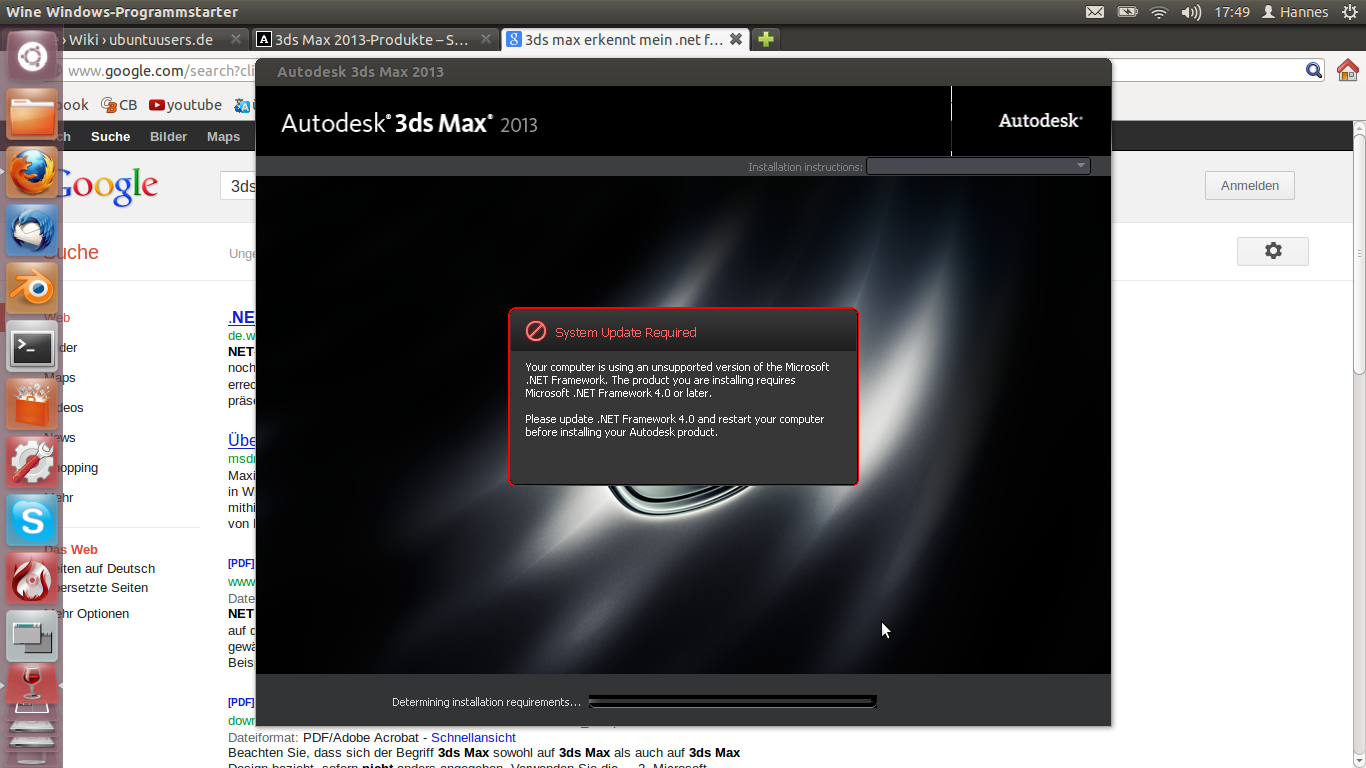
Task: Open the youtube bookmark in Firefox toolbar
Action: [185, 105]
